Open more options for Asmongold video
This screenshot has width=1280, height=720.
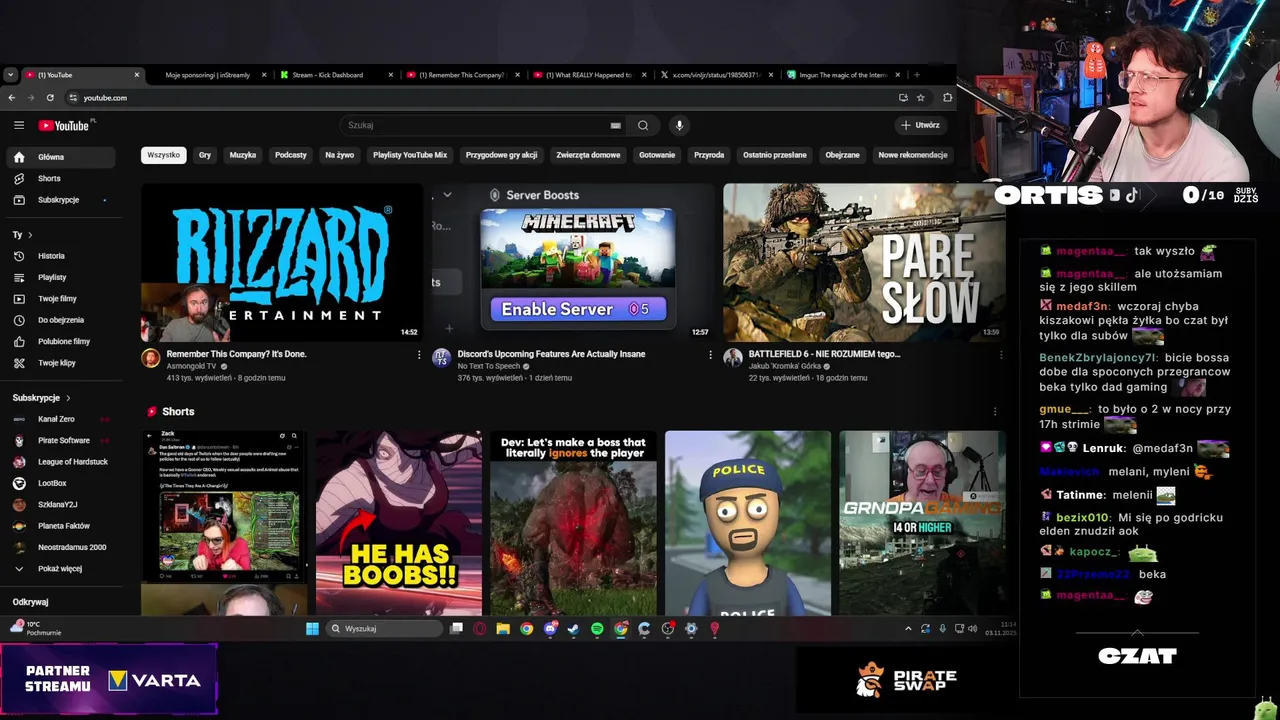[419, 355]
